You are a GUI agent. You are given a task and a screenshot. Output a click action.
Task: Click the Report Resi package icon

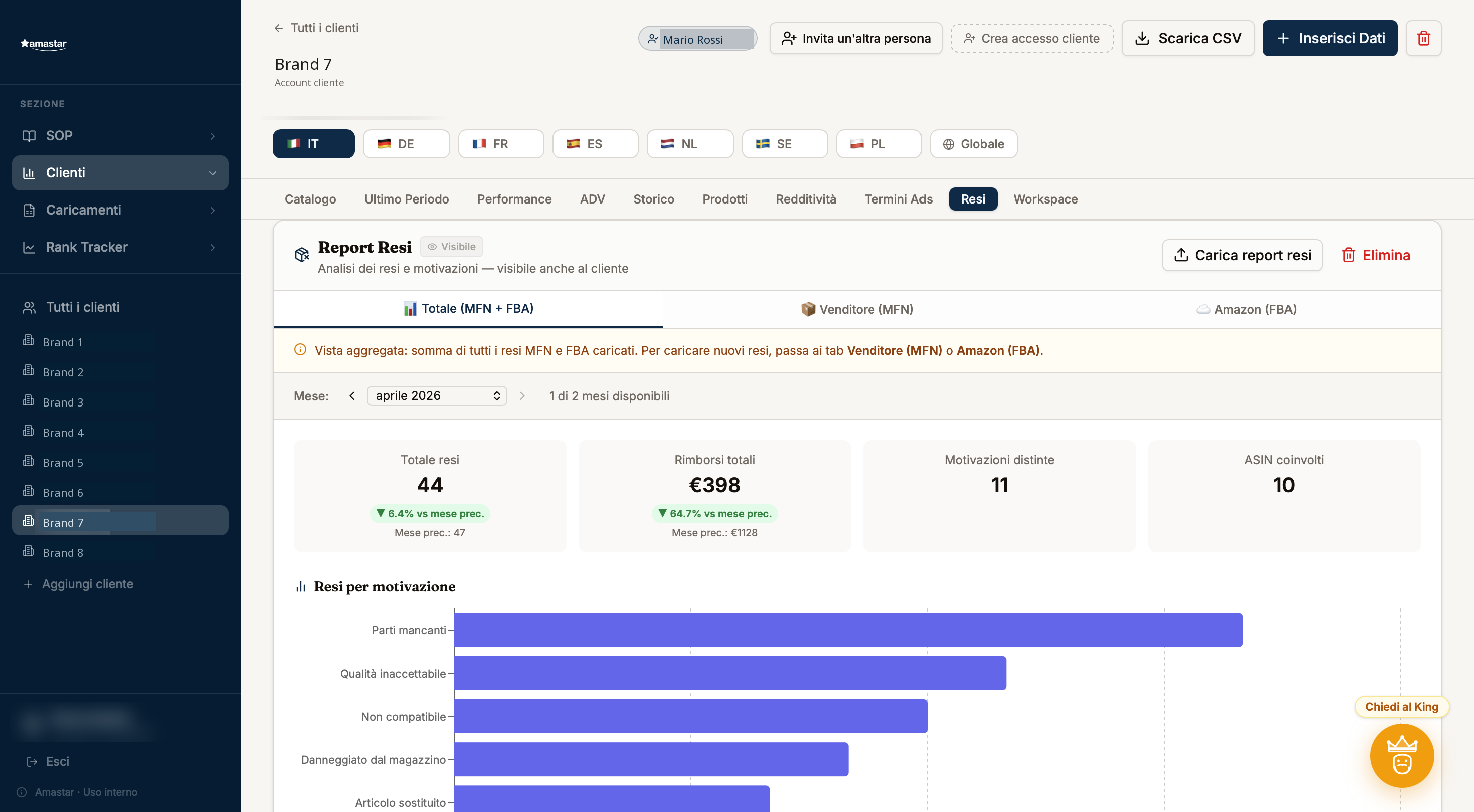click(301, 254)
